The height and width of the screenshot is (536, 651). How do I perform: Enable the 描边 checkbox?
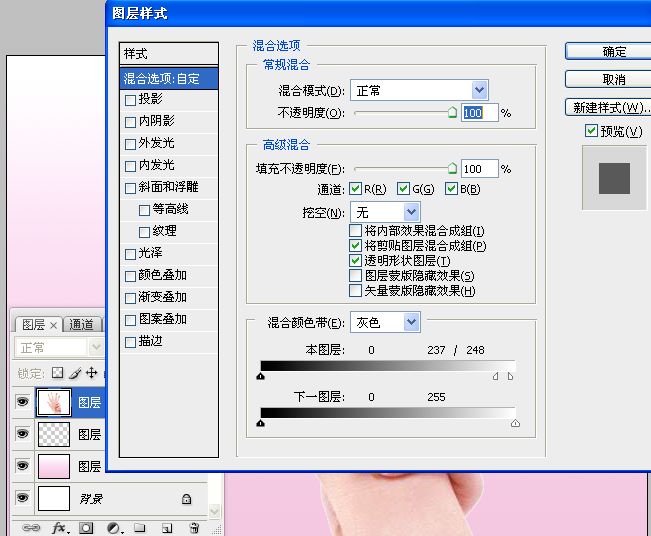(x=130, y=342)
